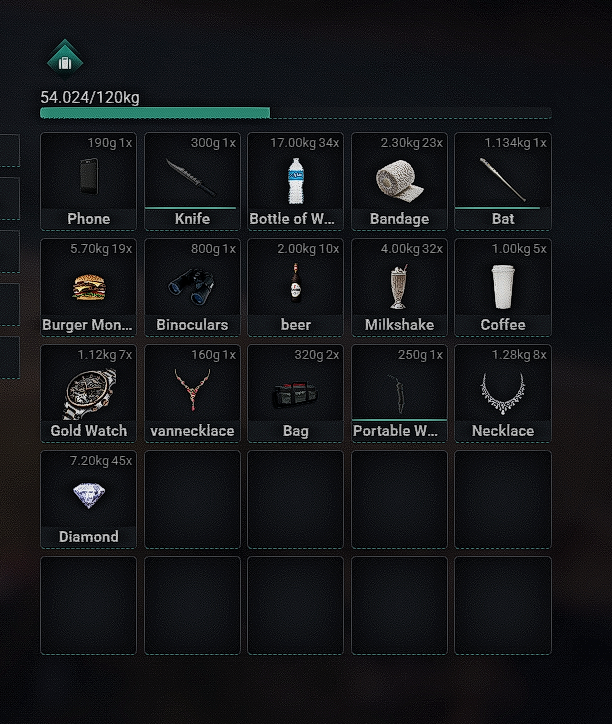Click the Diamond item stack

[88, 500]
